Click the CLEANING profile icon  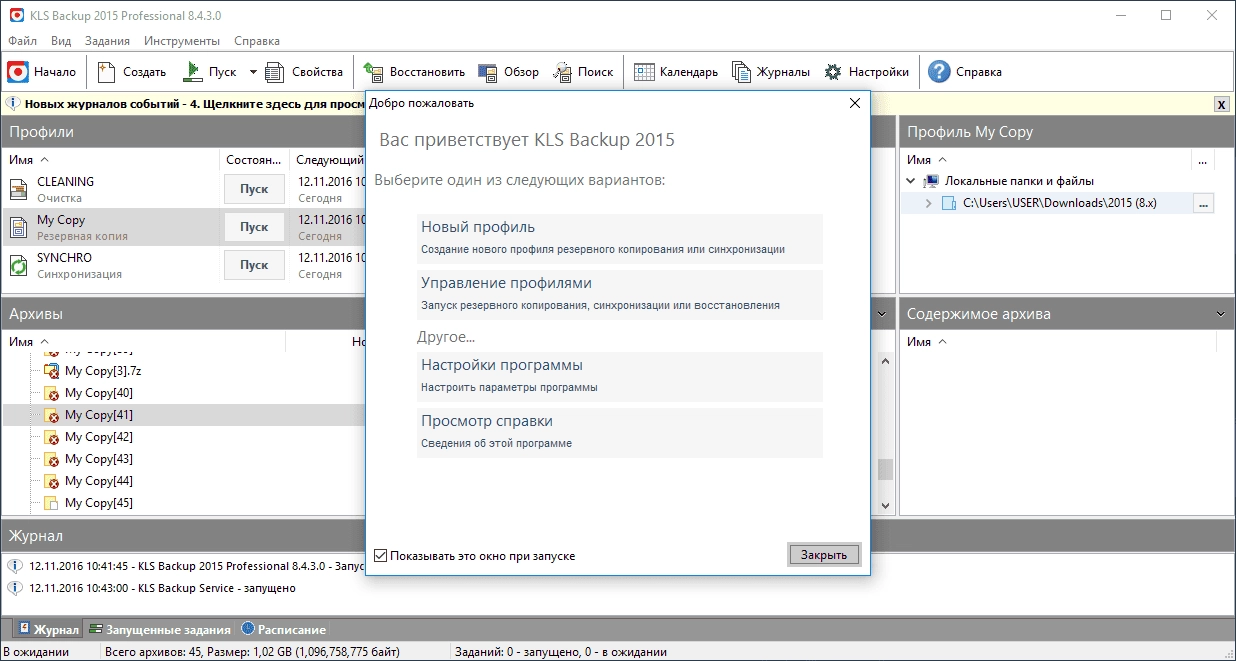[x=19, y=189]
